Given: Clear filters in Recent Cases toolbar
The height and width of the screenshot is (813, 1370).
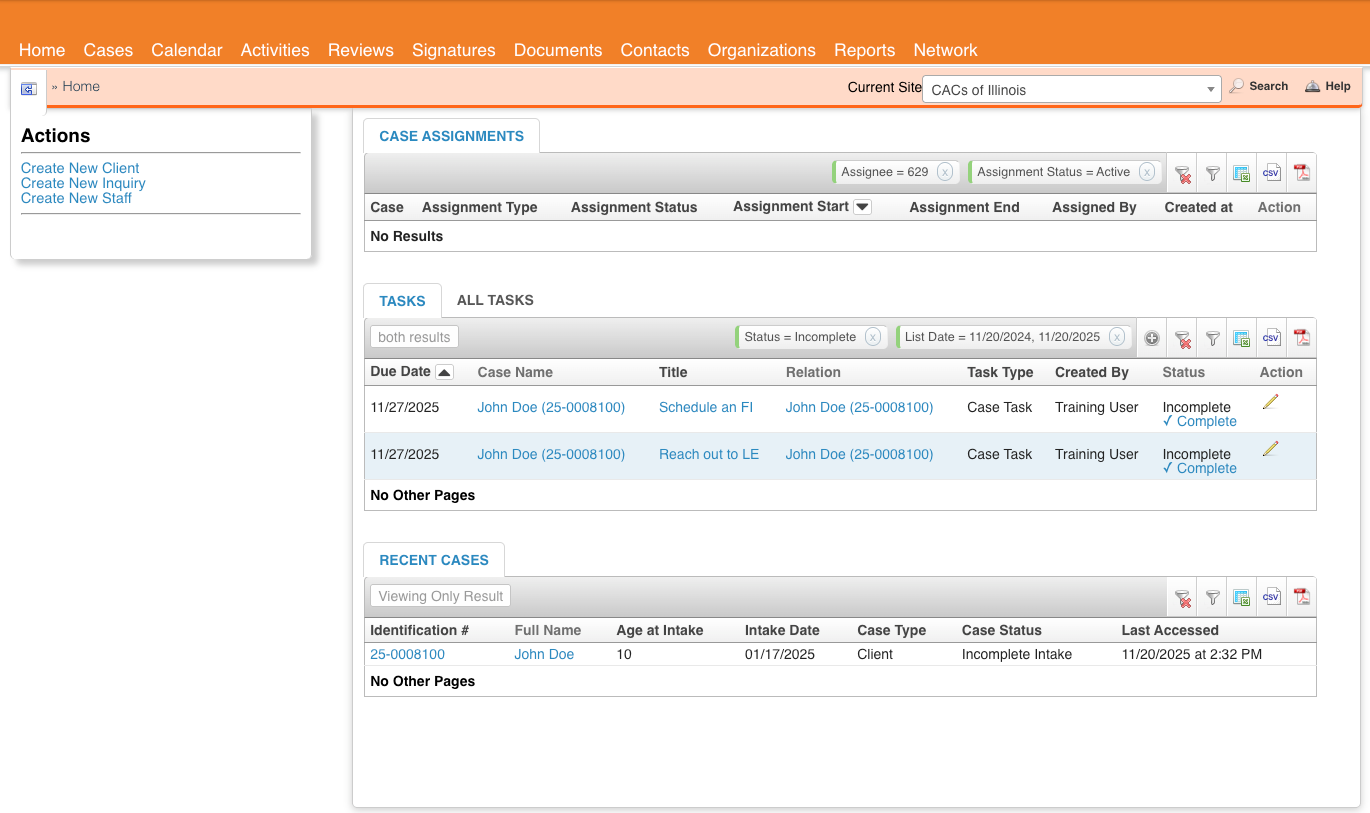Looking at the screenshot, I should (x=1183, y=598).
